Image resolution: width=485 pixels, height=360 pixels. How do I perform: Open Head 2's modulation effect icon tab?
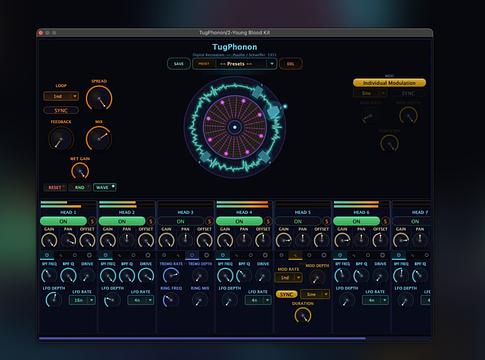(x=120, y=255)
